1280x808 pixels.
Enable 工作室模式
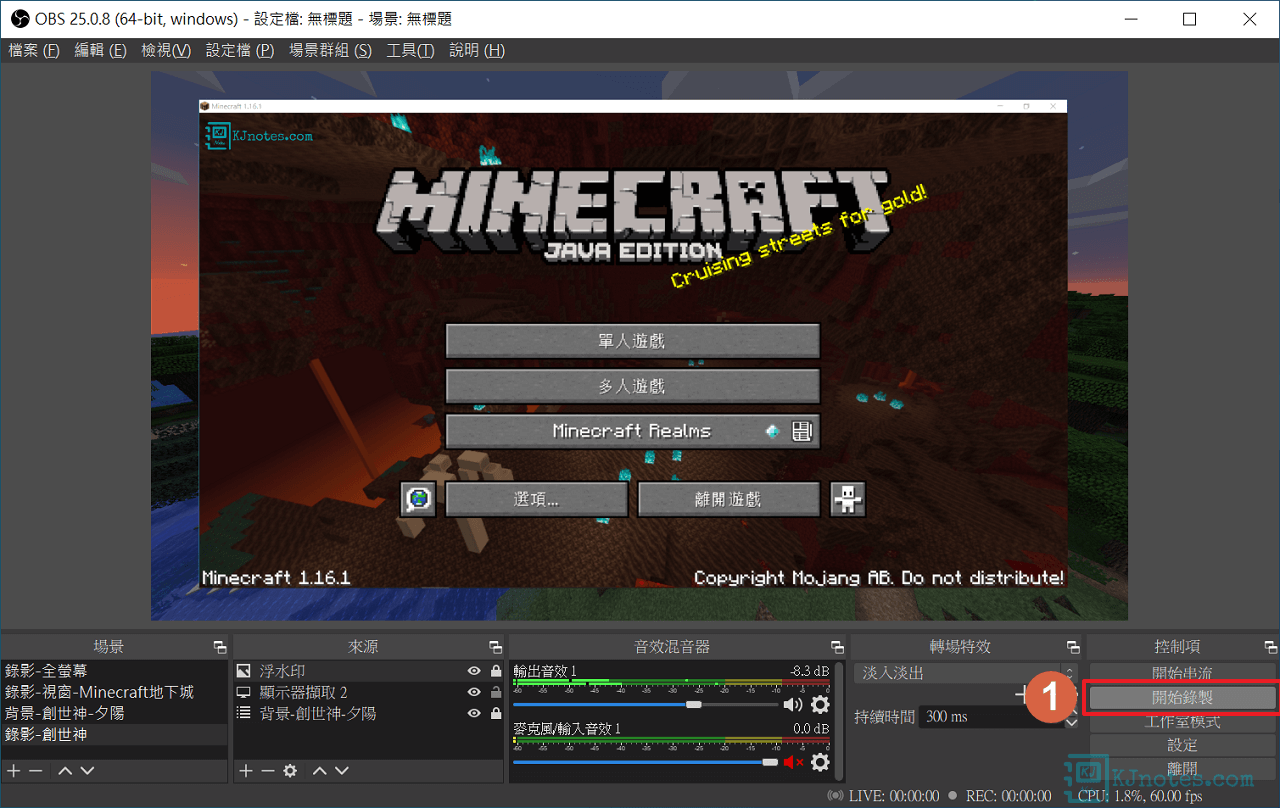(1182, 721)
